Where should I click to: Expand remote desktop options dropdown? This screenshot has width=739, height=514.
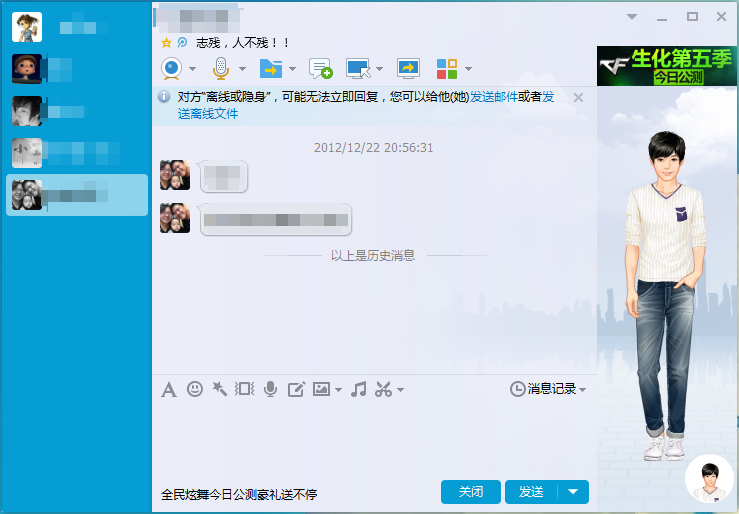click(x=379, y=69)
